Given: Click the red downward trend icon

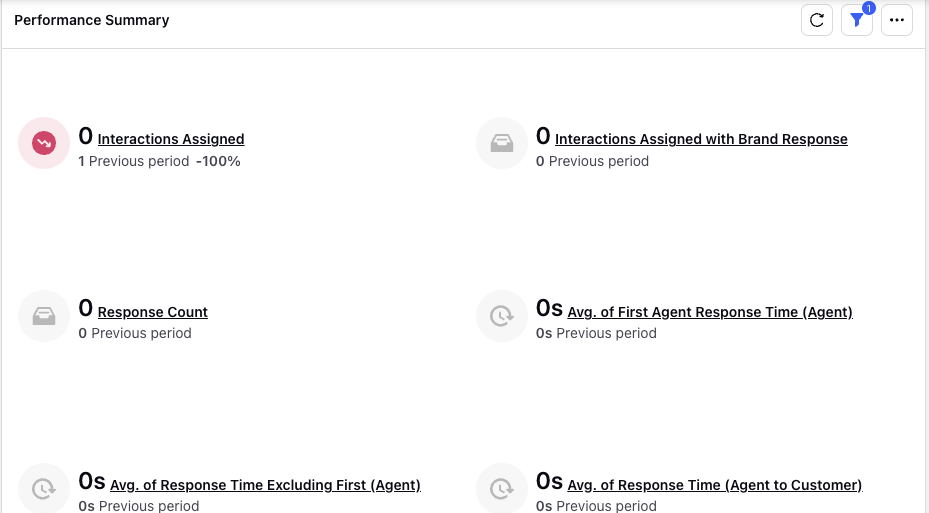Looking at the screenshot, I should click(44, 143).
